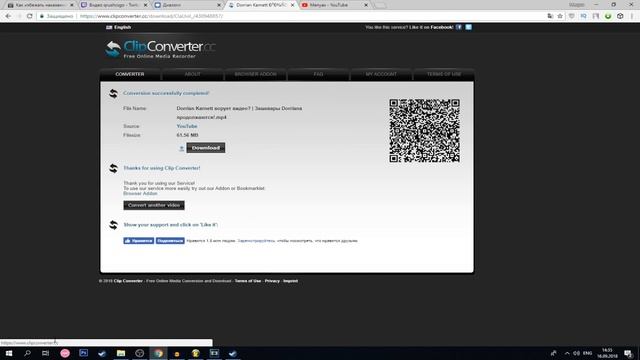Close the Dontan Kamett active tab
The height and width of the screenshot is (360, 640).
(x=292, y=5)
